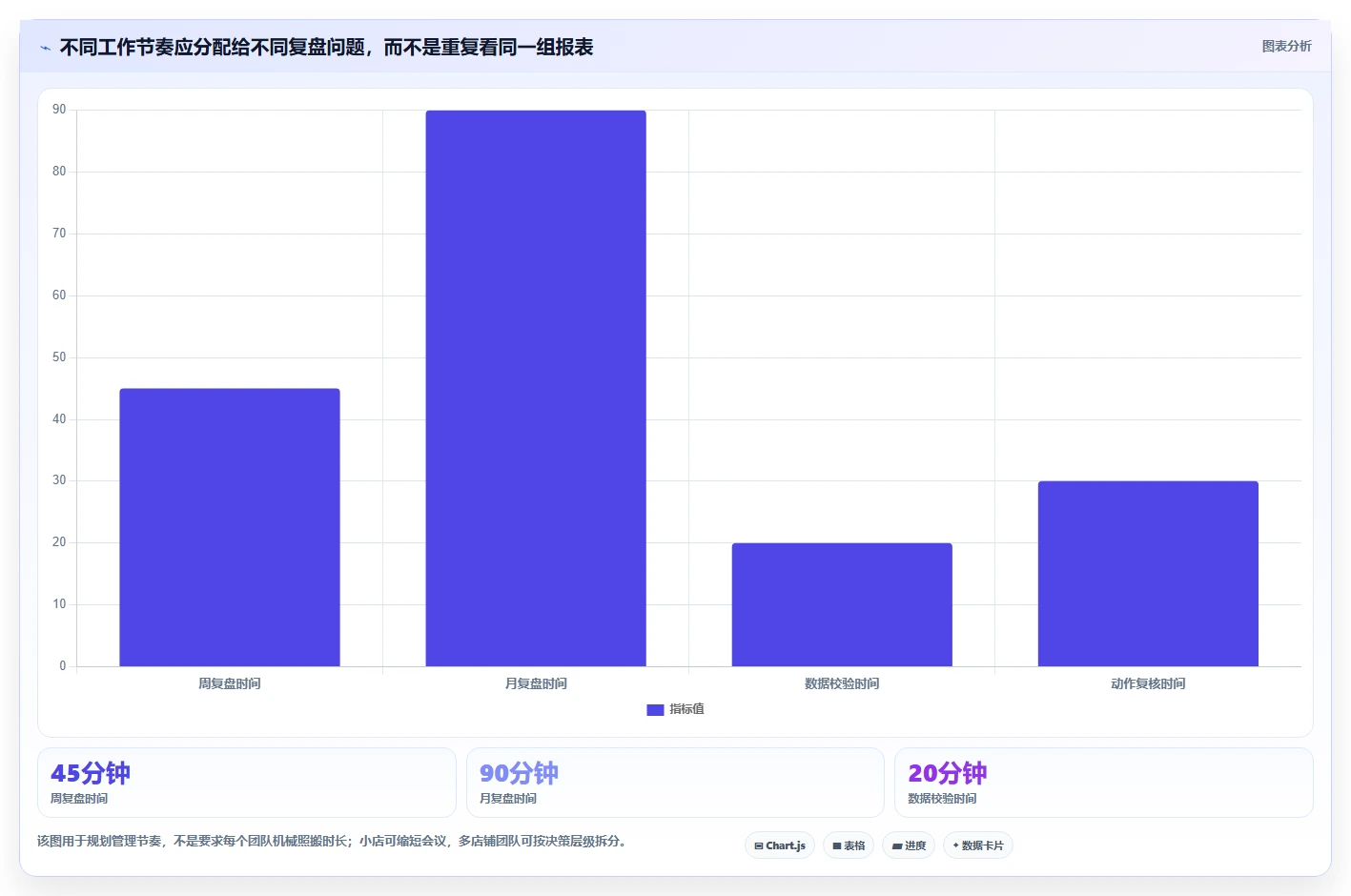Click the icon inside Chart.js chip
1351x896 pixels.
click(759, 846)
